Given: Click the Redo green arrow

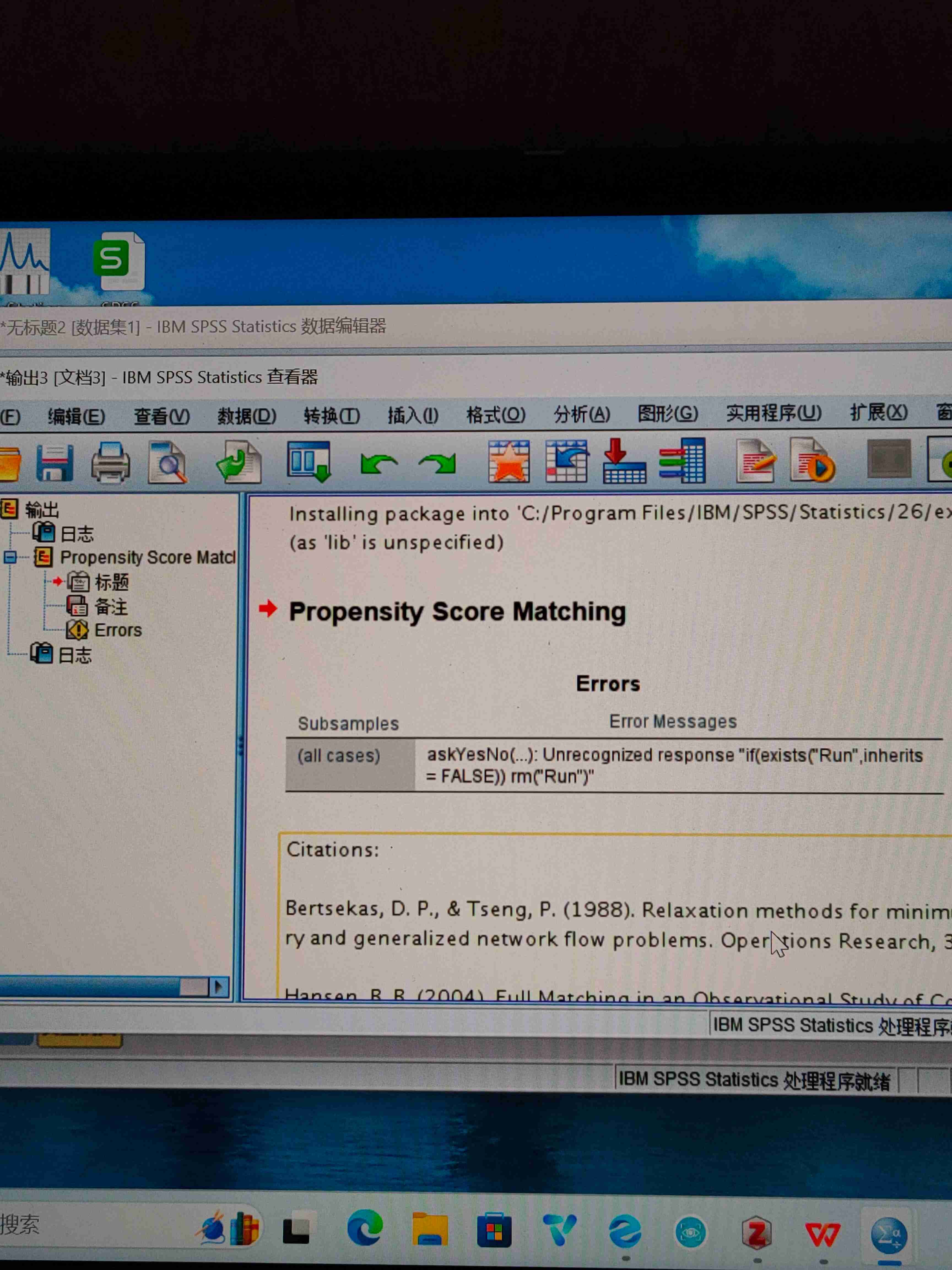Looking at the screenshot, I should [x=437, y=463].
